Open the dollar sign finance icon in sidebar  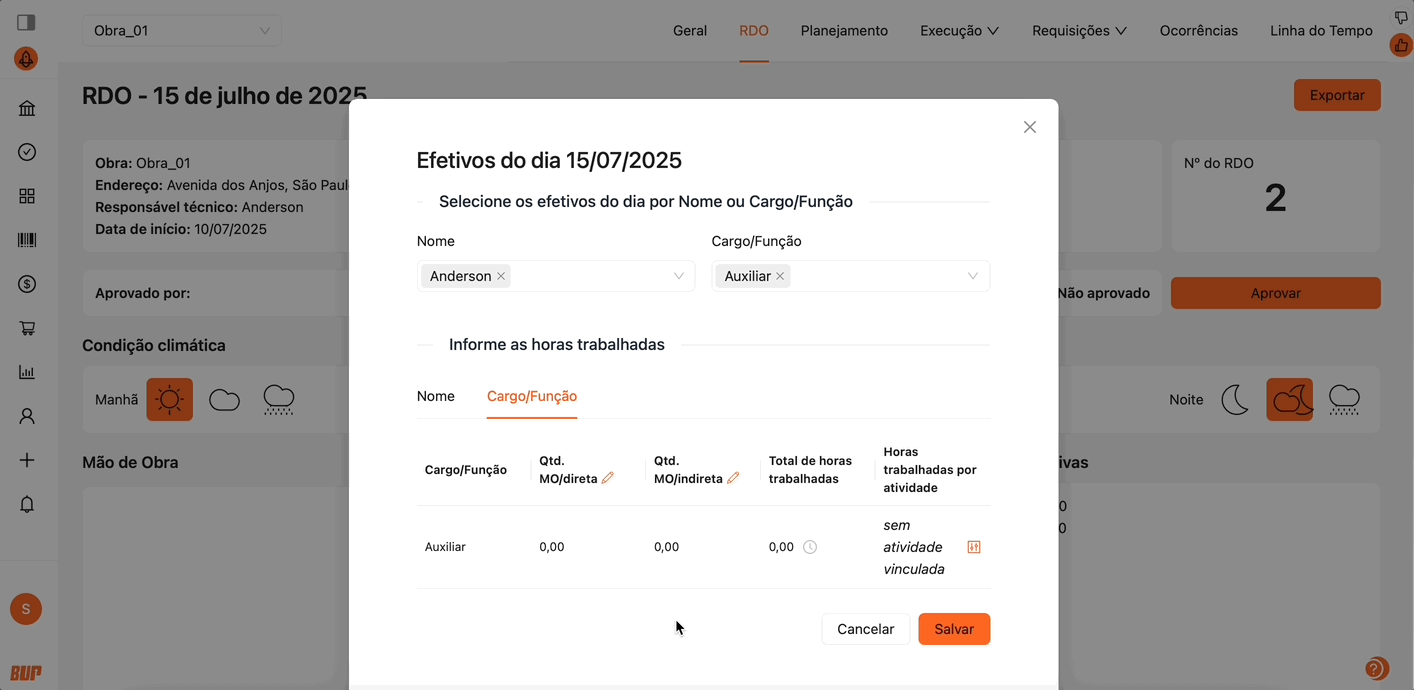point(26,283)
